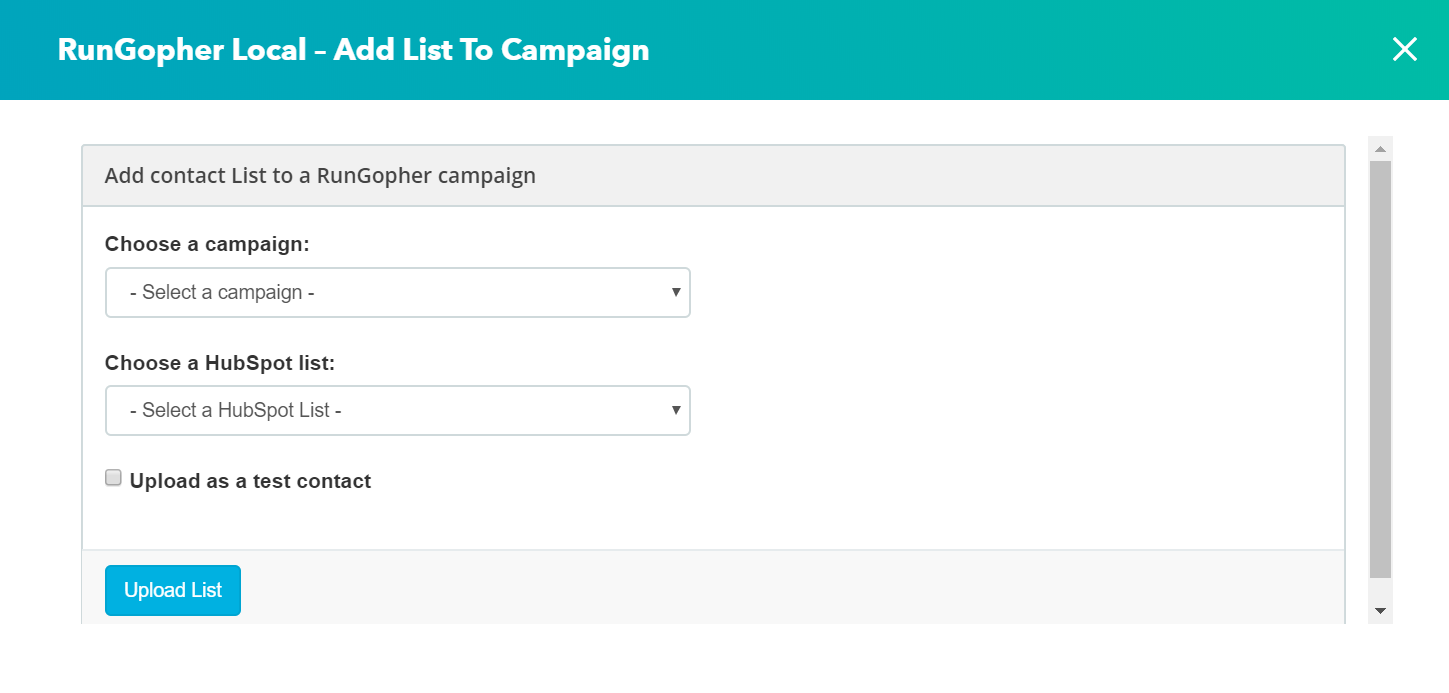Open the "Select a campaign" dropdown
Screen dimensions: 1449x693
point(397,292)
